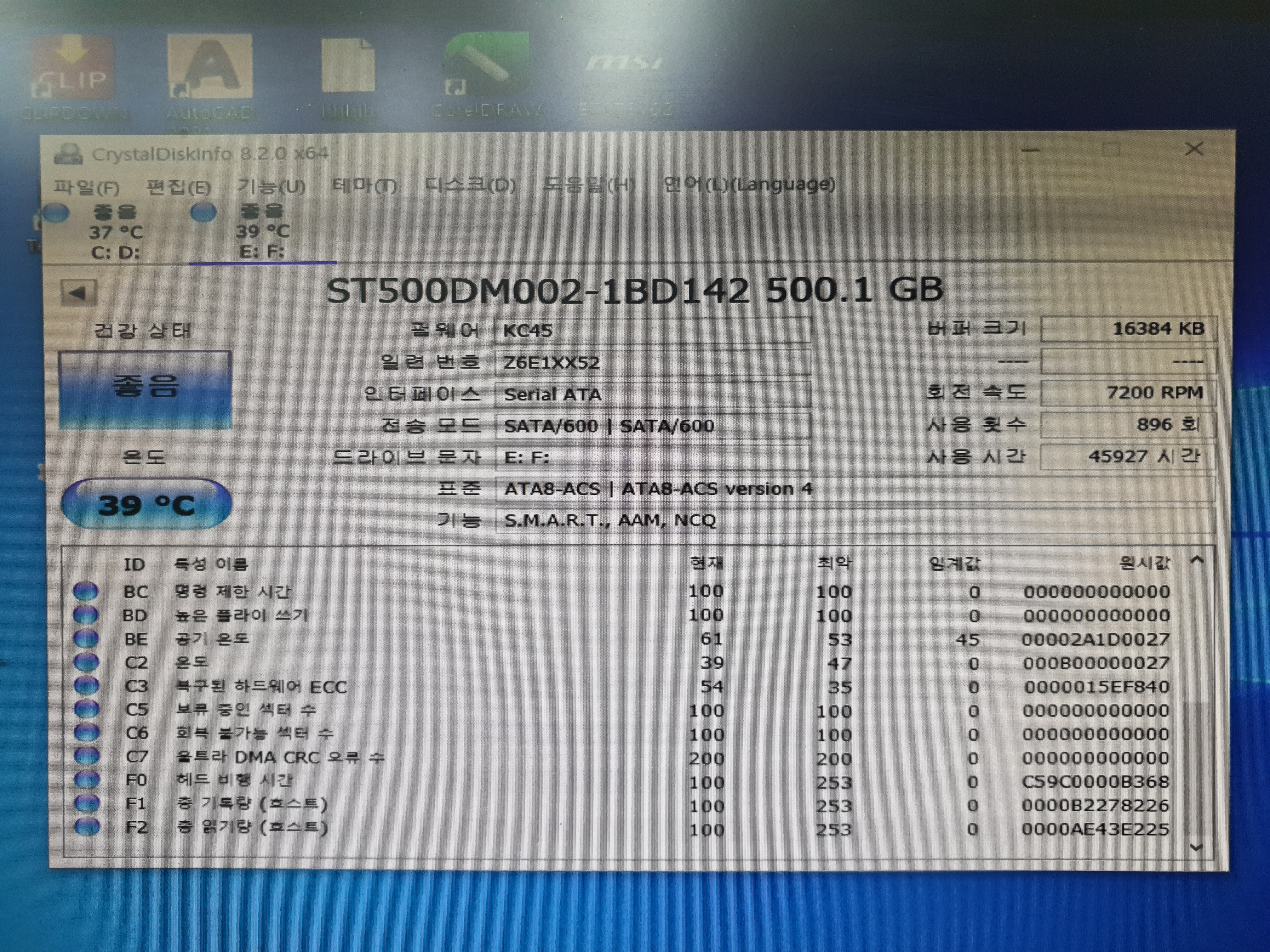Click the status circle for row C2
1270x952 pixels.
(x=87, y=662)
